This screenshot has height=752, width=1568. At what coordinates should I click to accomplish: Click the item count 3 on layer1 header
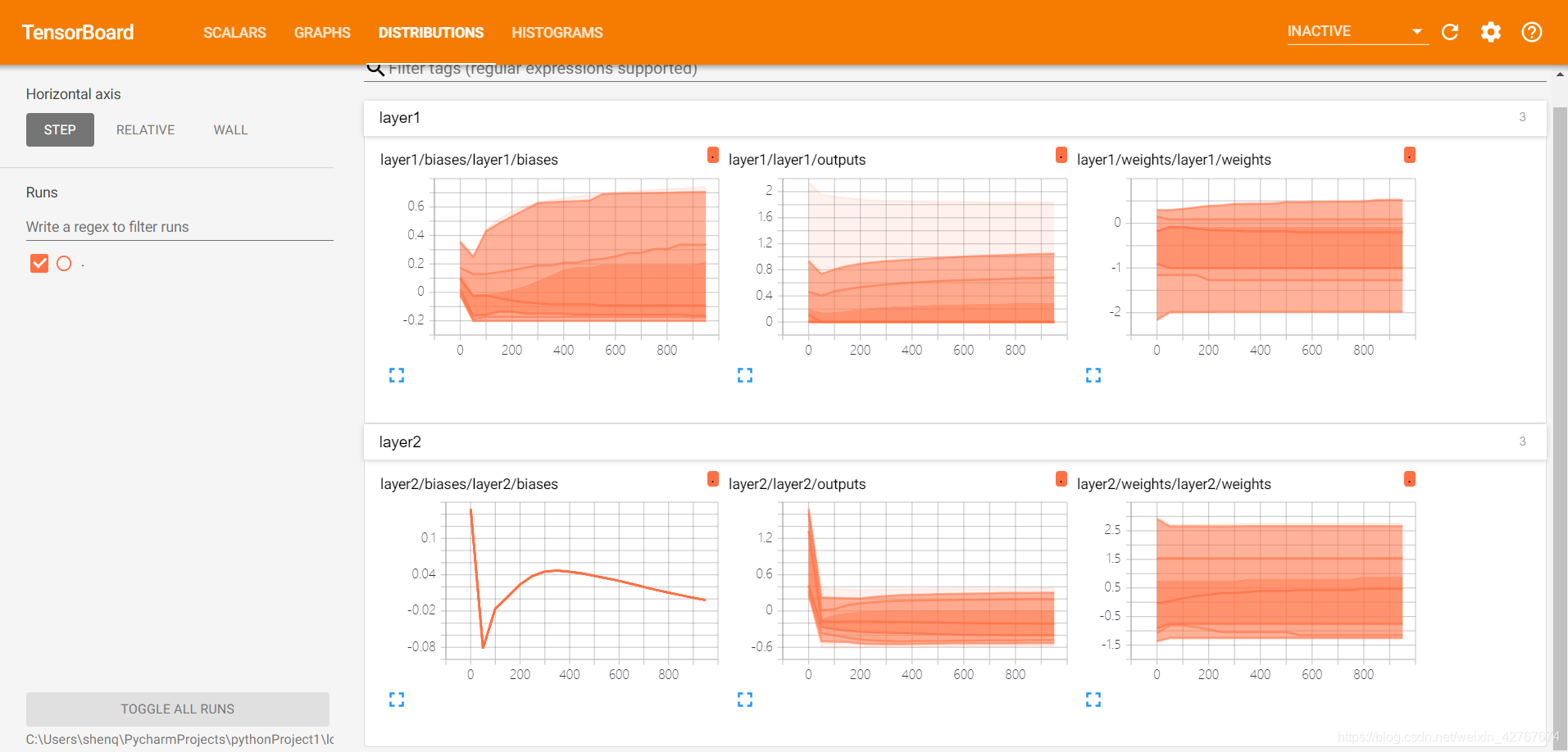coord(1522,117)
